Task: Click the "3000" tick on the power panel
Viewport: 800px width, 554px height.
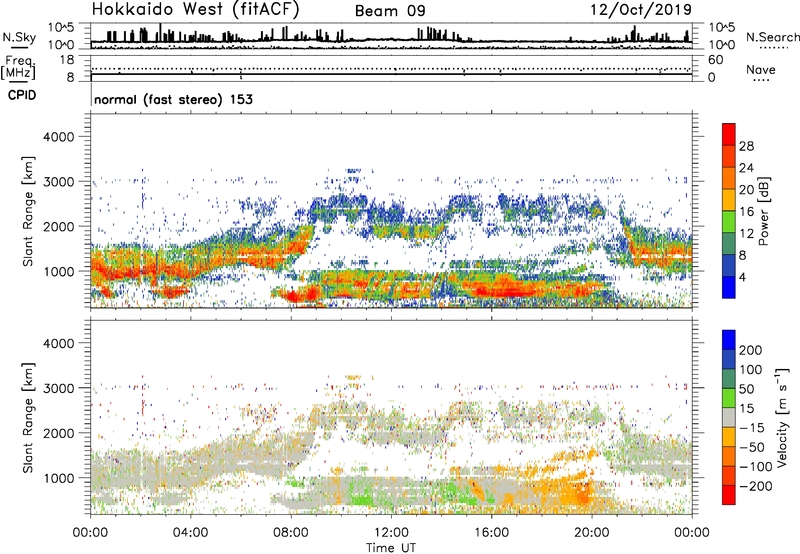Action: [59, 182]
